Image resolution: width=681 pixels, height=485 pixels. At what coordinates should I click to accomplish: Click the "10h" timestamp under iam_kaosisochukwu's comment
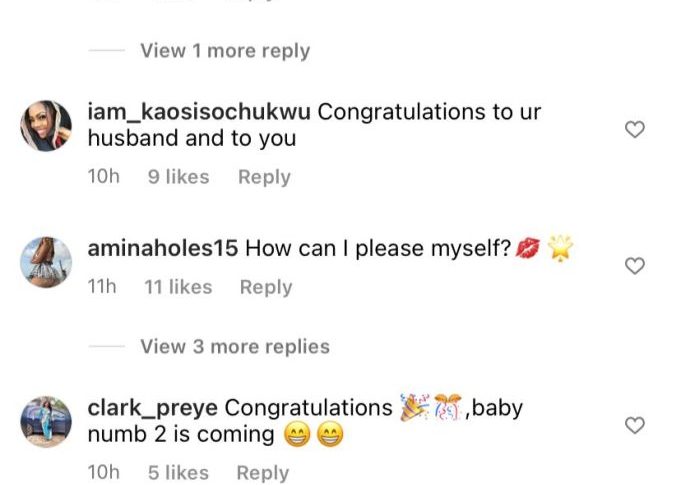click(x=104, y=177)
